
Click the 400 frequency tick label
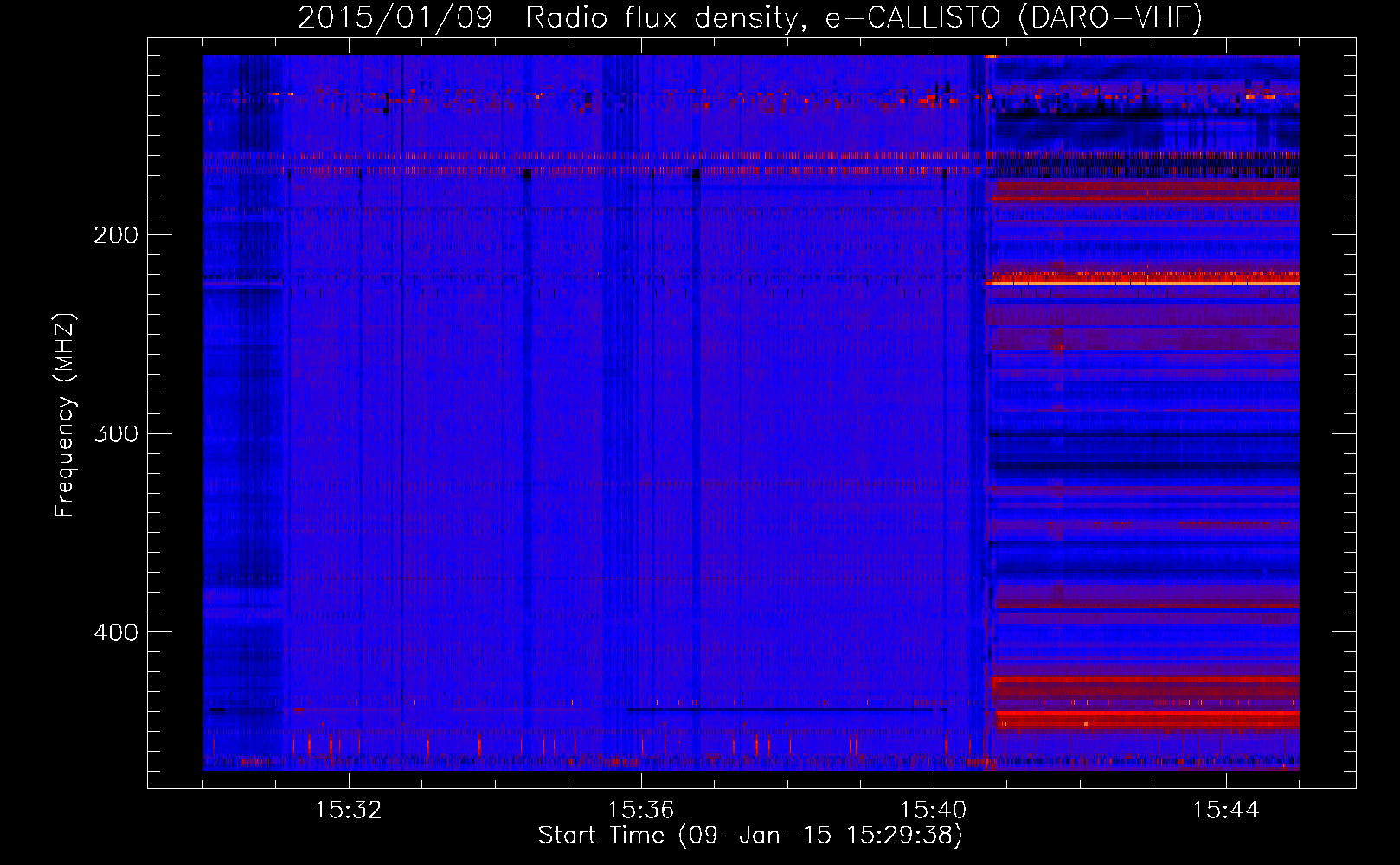(x=115, y=632)
